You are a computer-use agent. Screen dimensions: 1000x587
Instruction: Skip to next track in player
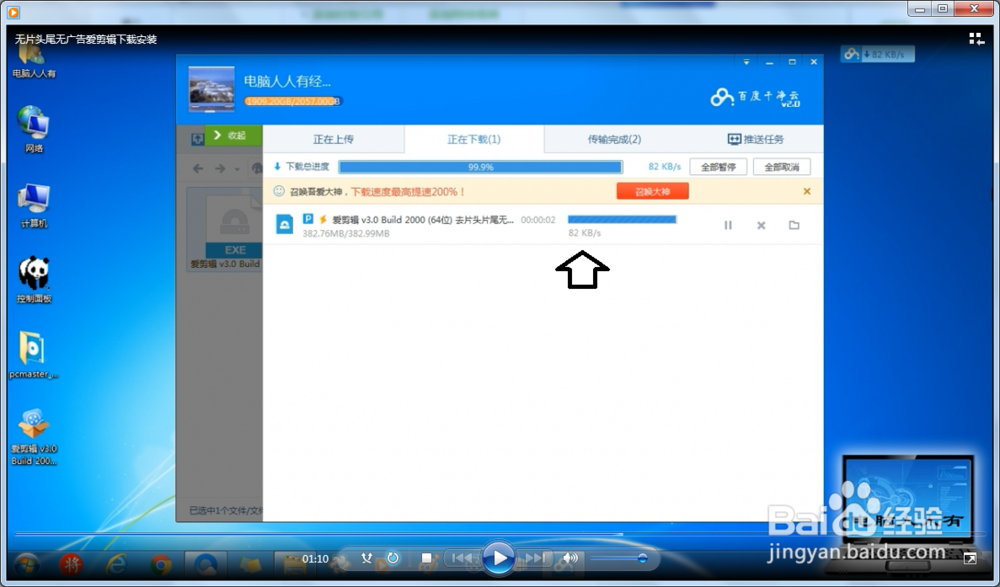(x=534, y=558)
